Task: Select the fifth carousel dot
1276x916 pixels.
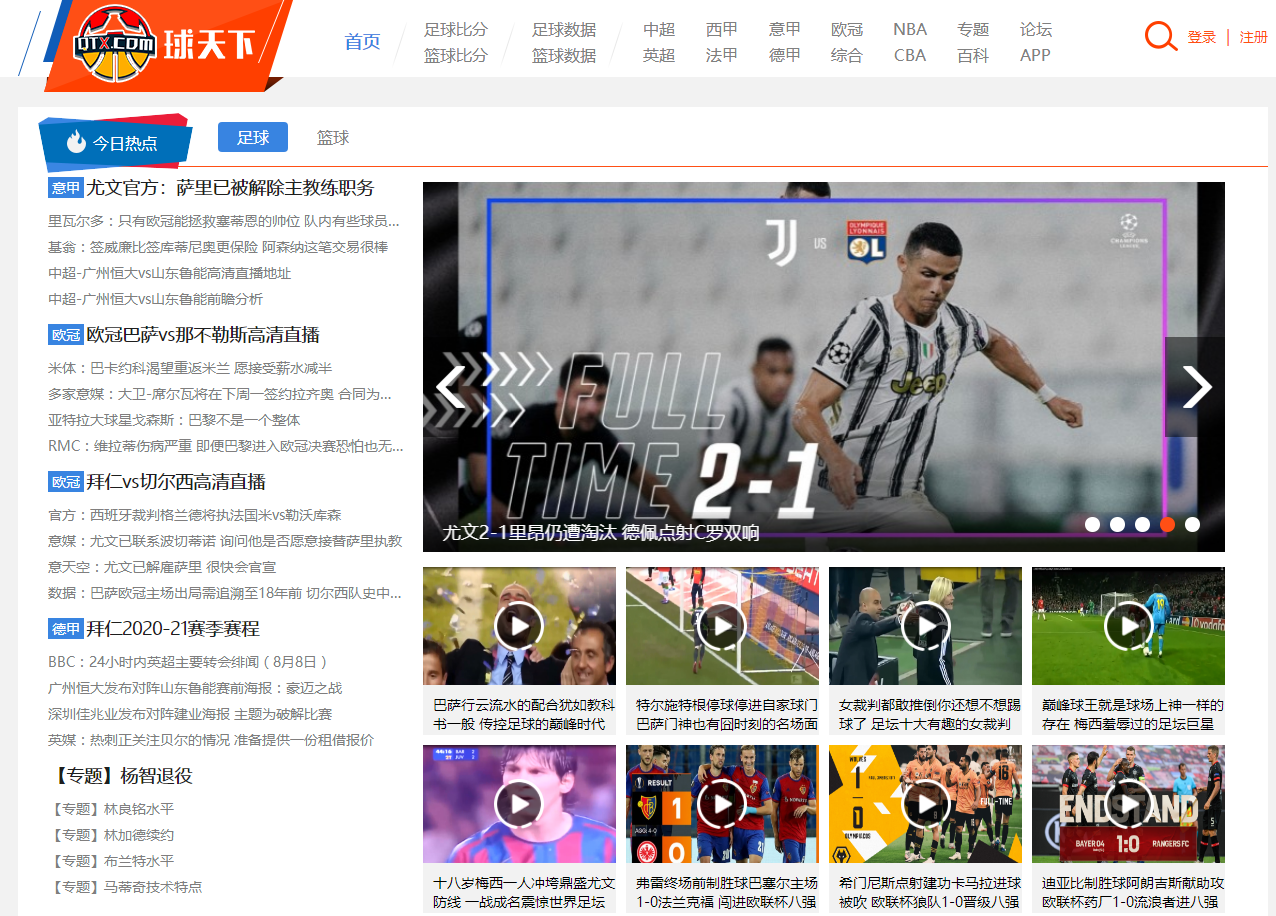Action: click(1192, 524)
